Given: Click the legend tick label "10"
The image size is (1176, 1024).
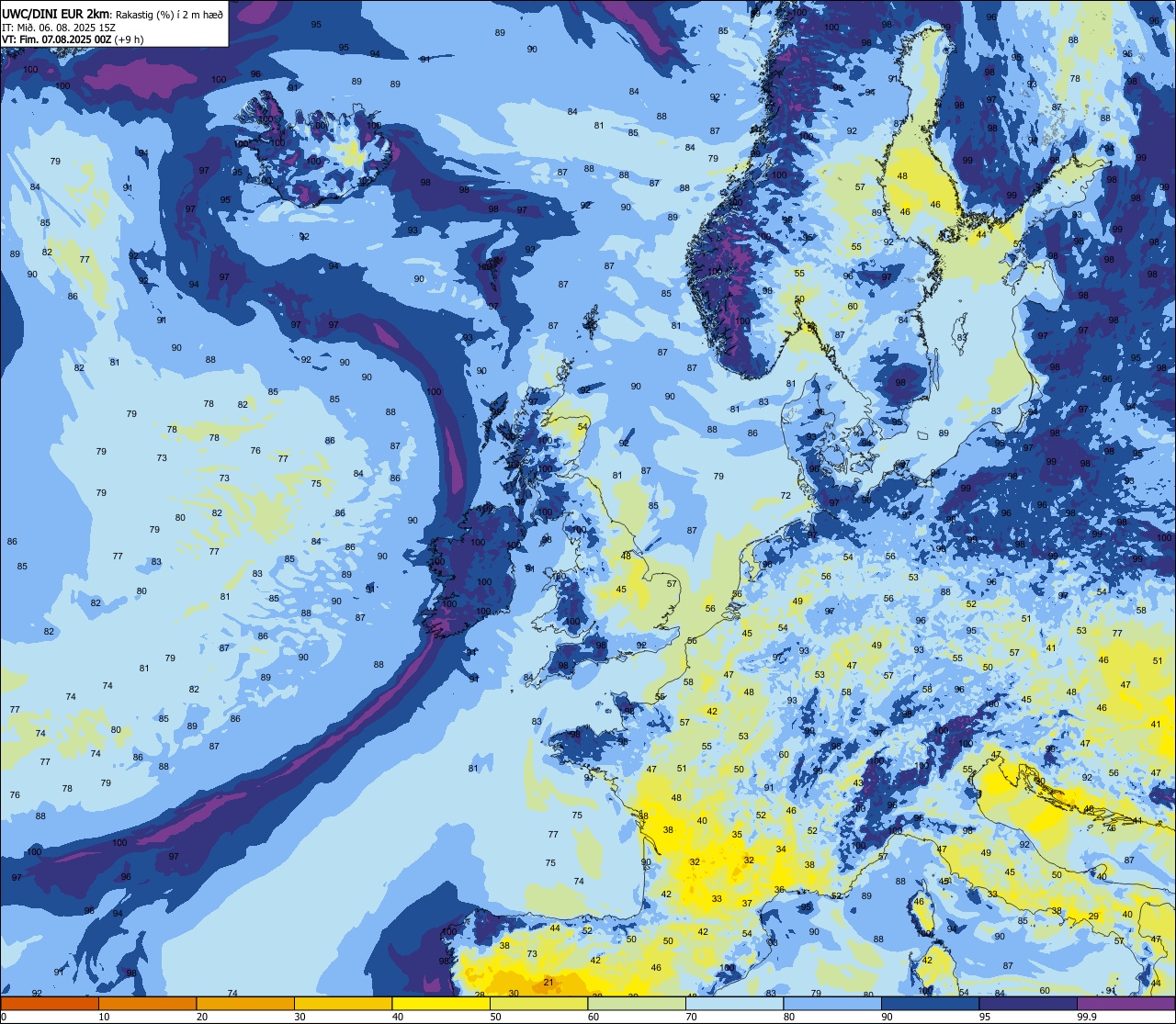Looking at the screenshot, I should [104, 1017].
